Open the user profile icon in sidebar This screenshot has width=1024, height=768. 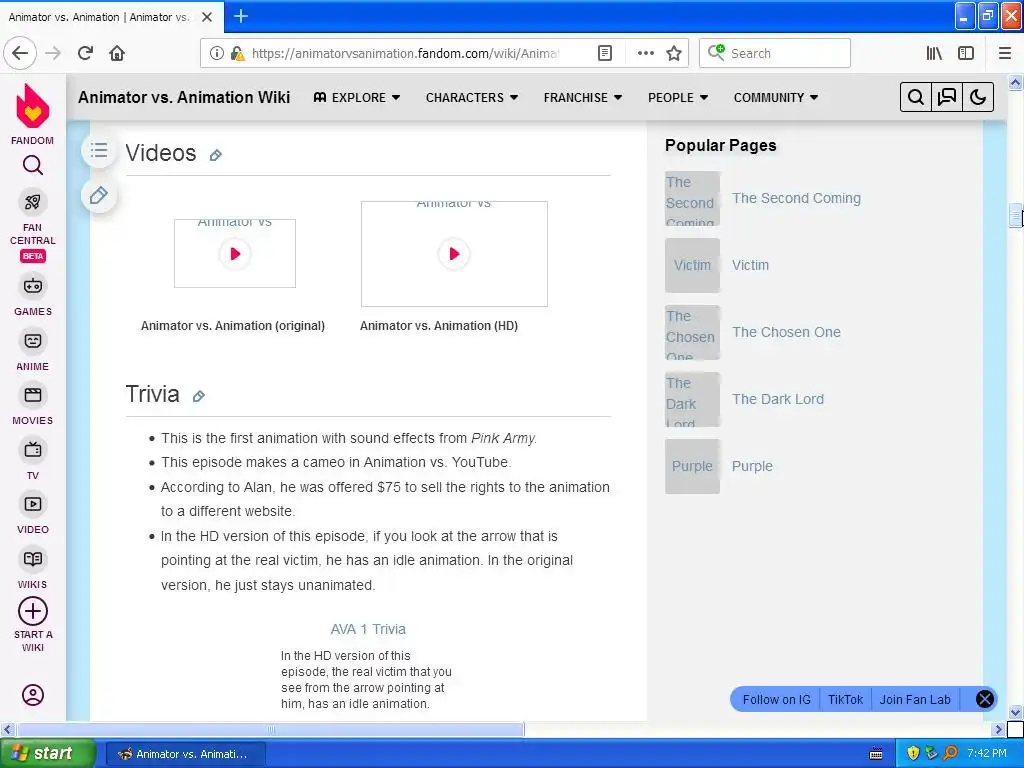33,695
